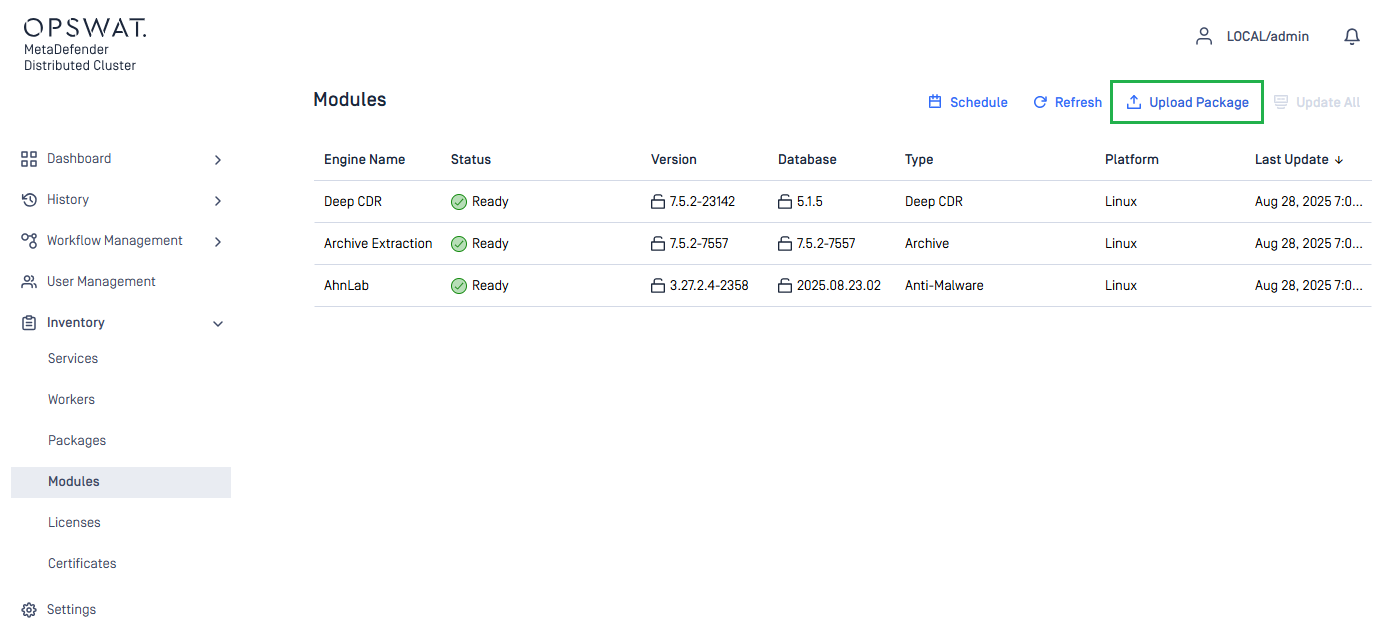Click lock icon beside Archive Extraction version
1377x640 pixels.
click(658, 244)
